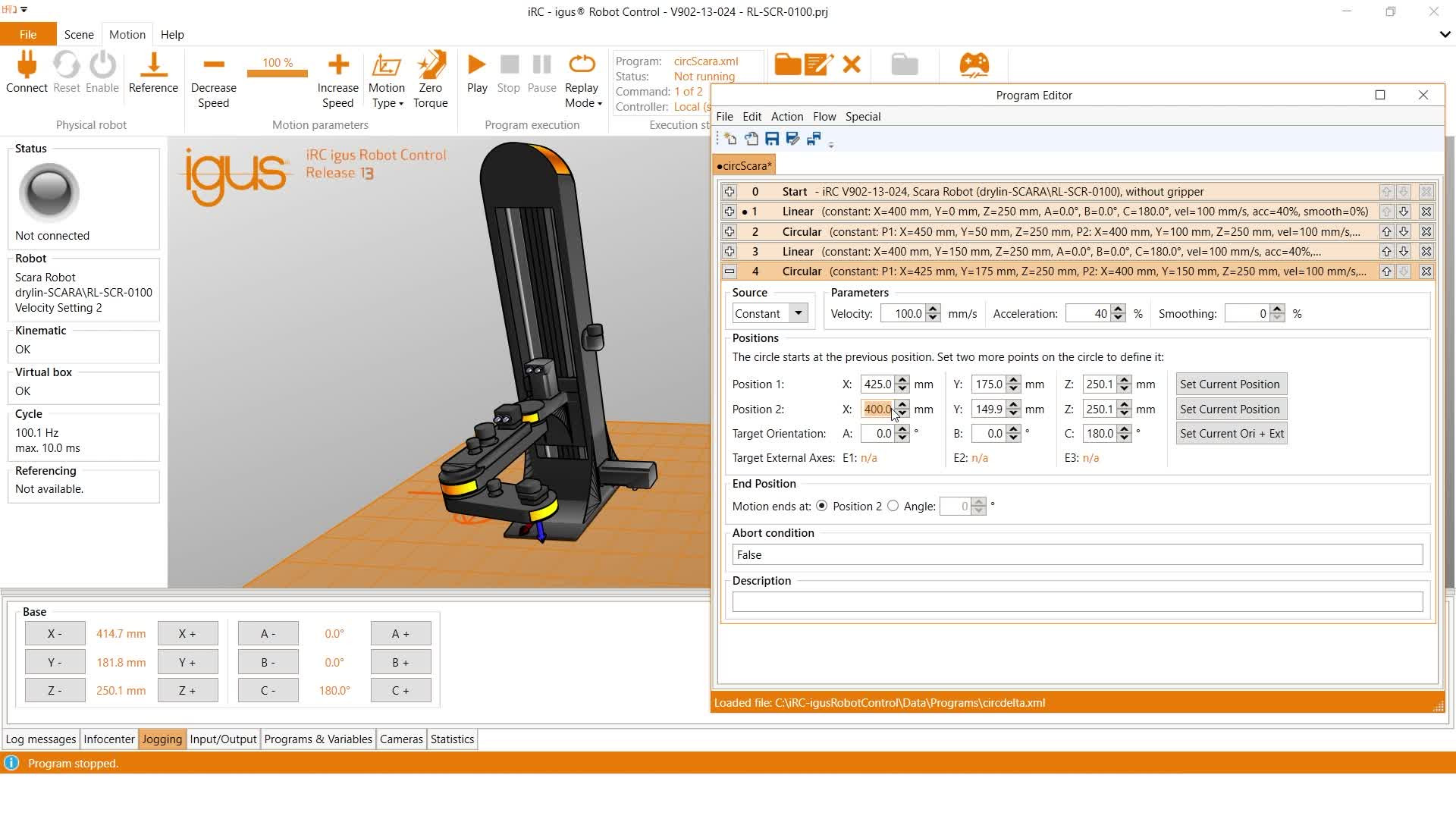Increase the motion speed

pyautogui.click(x=338, y=65)
